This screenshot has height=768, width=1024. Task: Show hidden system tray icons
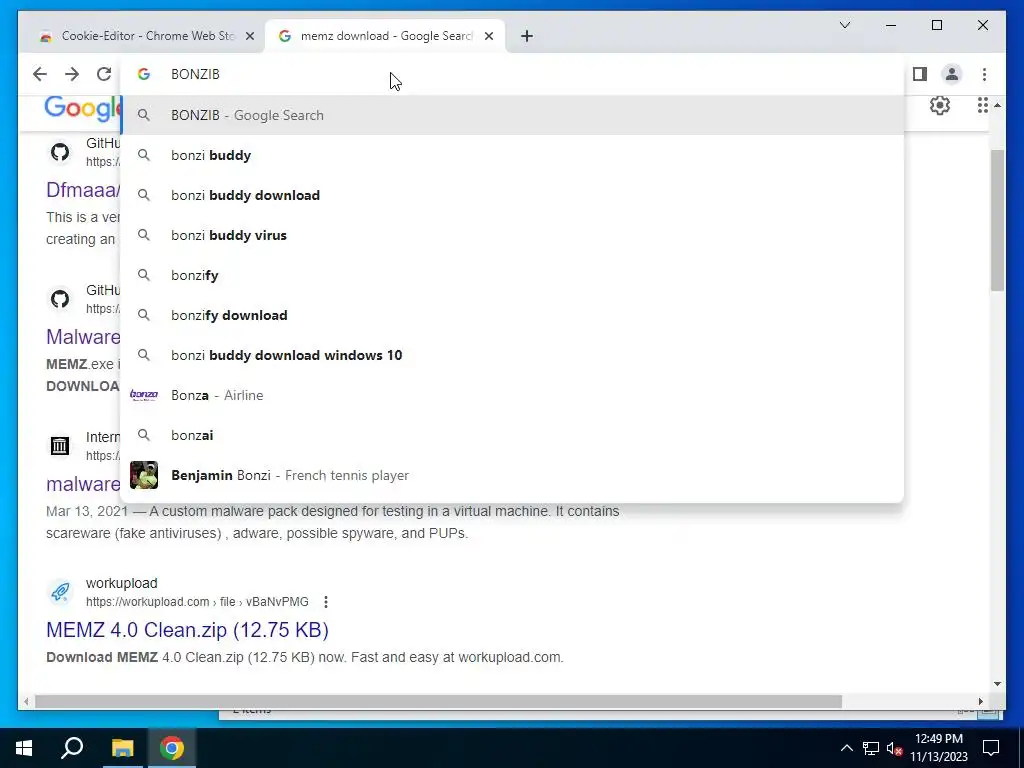[x=846, y=748]
